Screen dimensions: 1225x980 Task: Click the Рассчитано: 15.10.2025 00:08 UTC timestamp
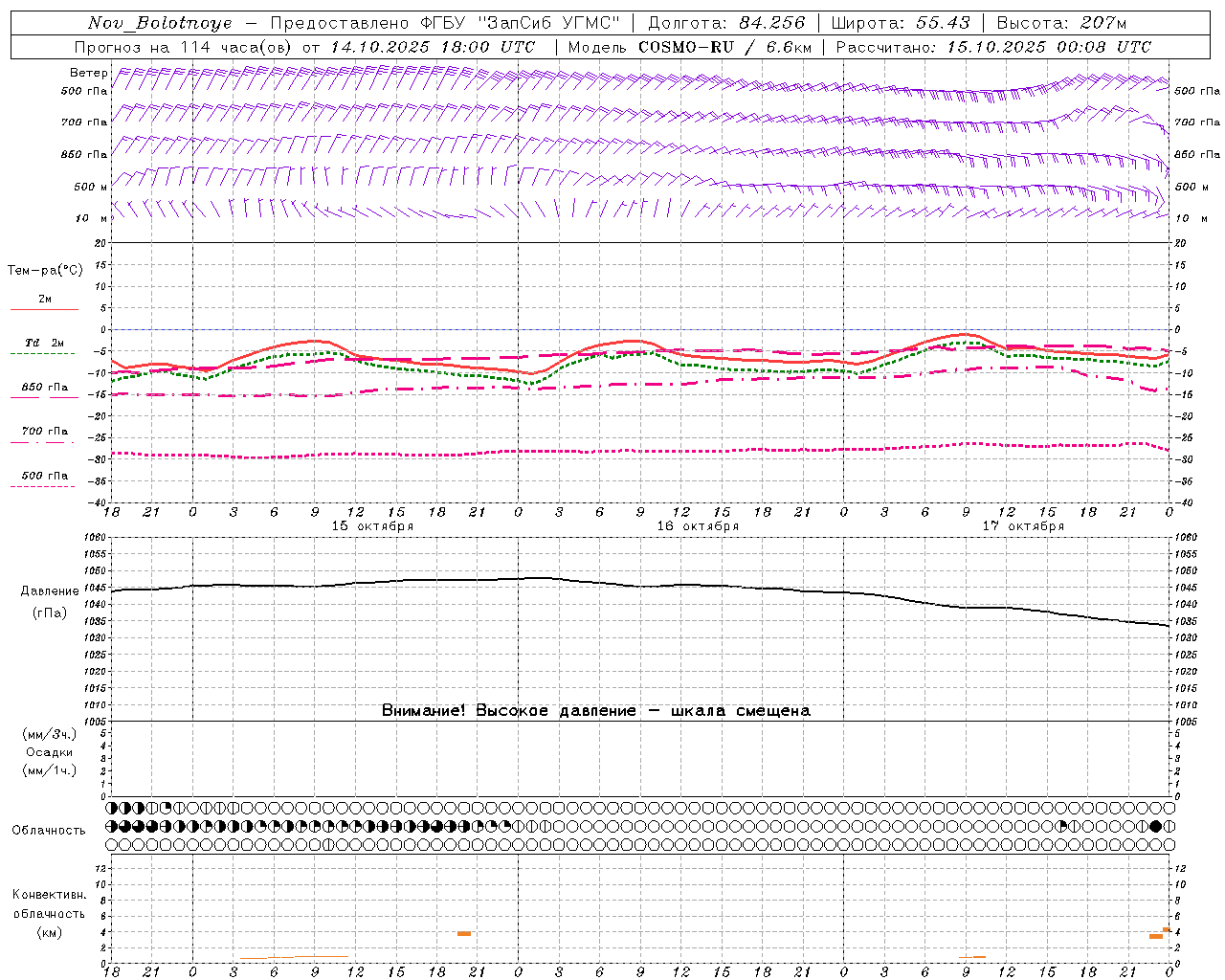click(x=993, y=47)
